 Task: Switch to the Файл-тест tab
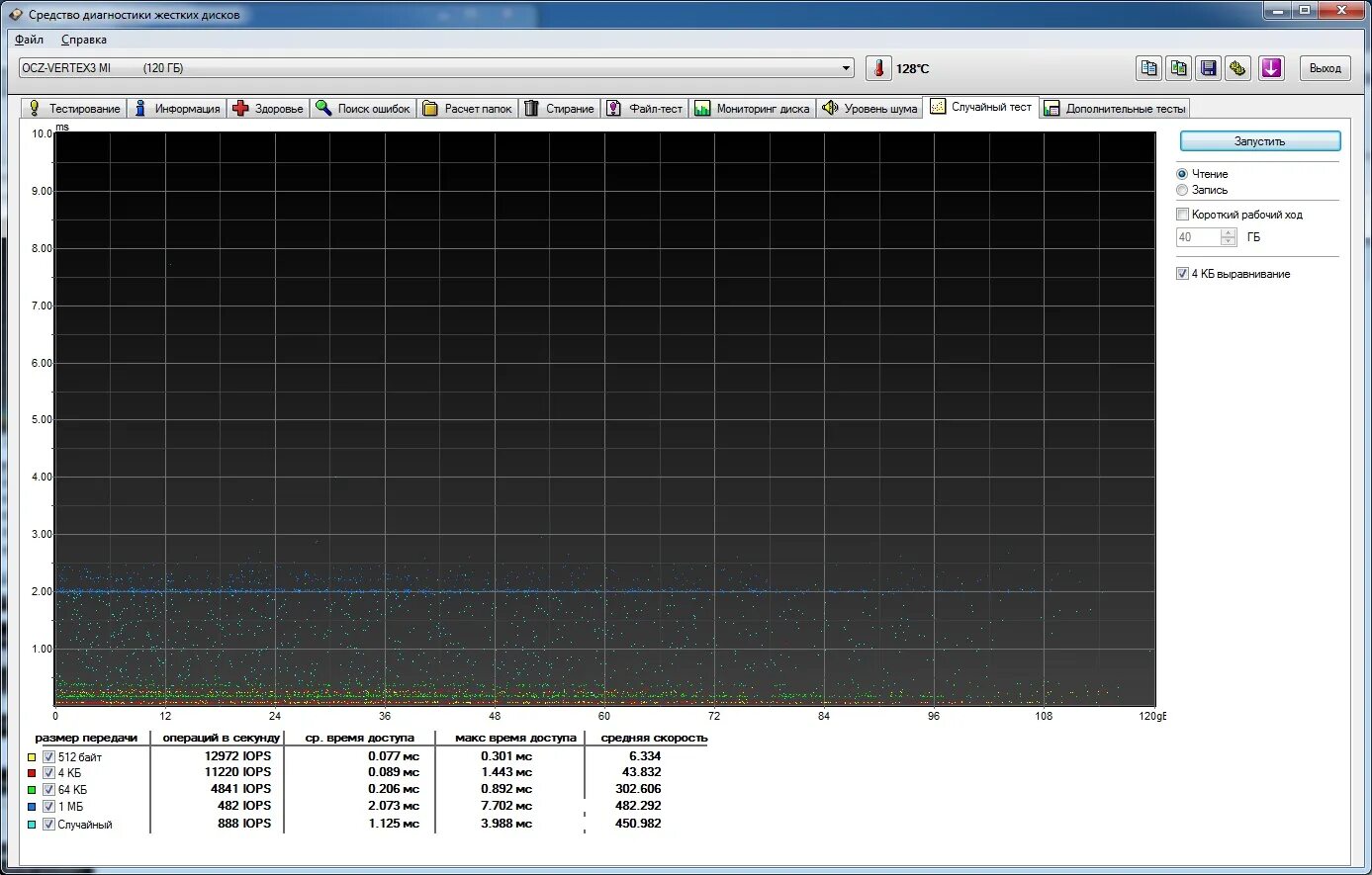645,109
